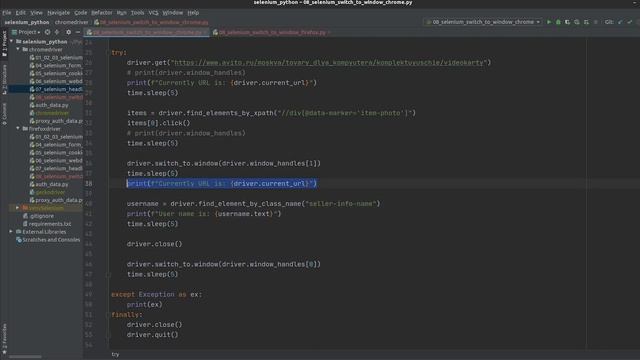Image resolution: width=640 pixels, height=360 pixels.
Task: Select 07_selenium_headless file under chromedriver
Action: tap(56, 89)
